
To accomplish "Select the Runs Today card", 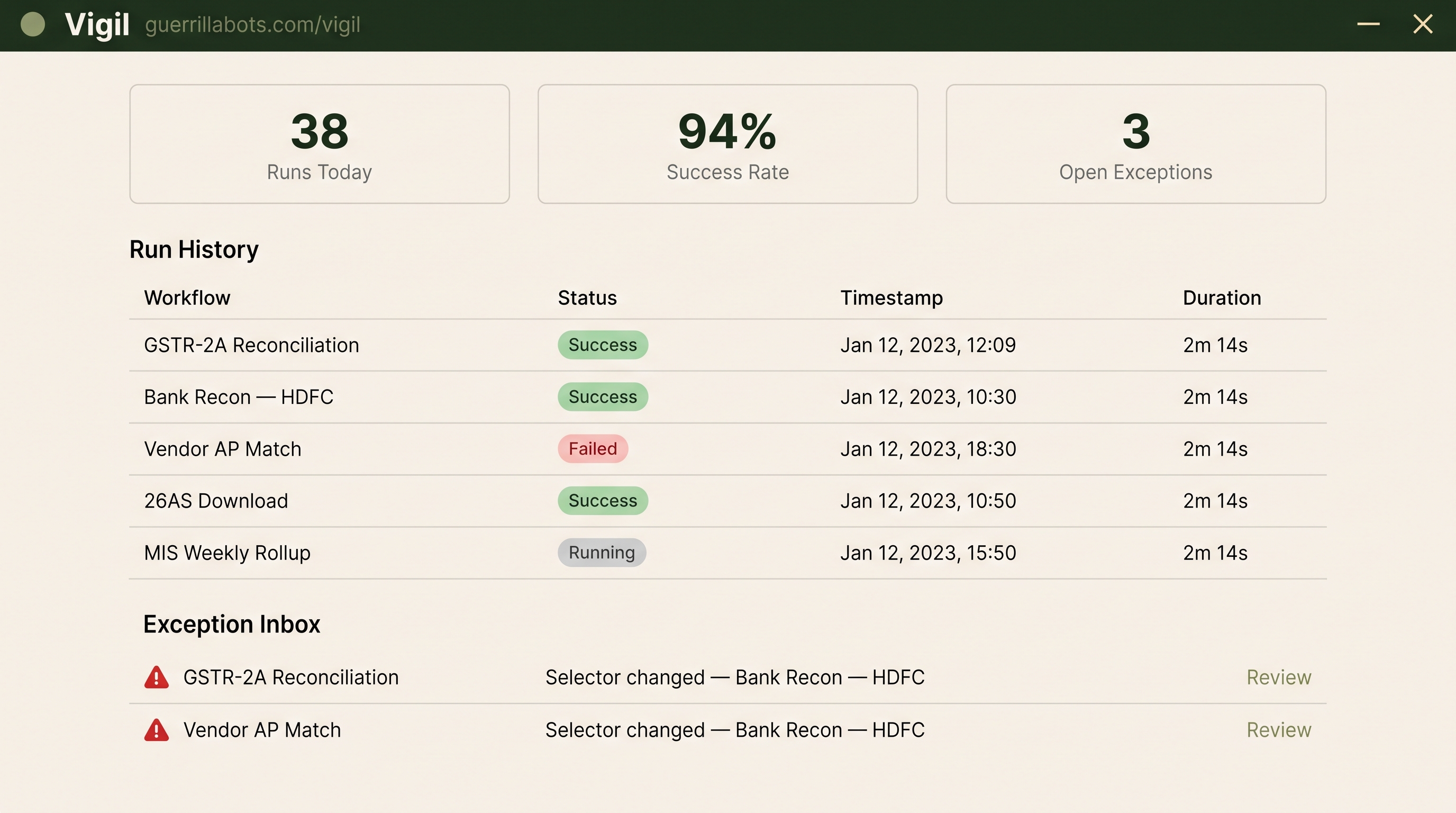I will (320, 144).
